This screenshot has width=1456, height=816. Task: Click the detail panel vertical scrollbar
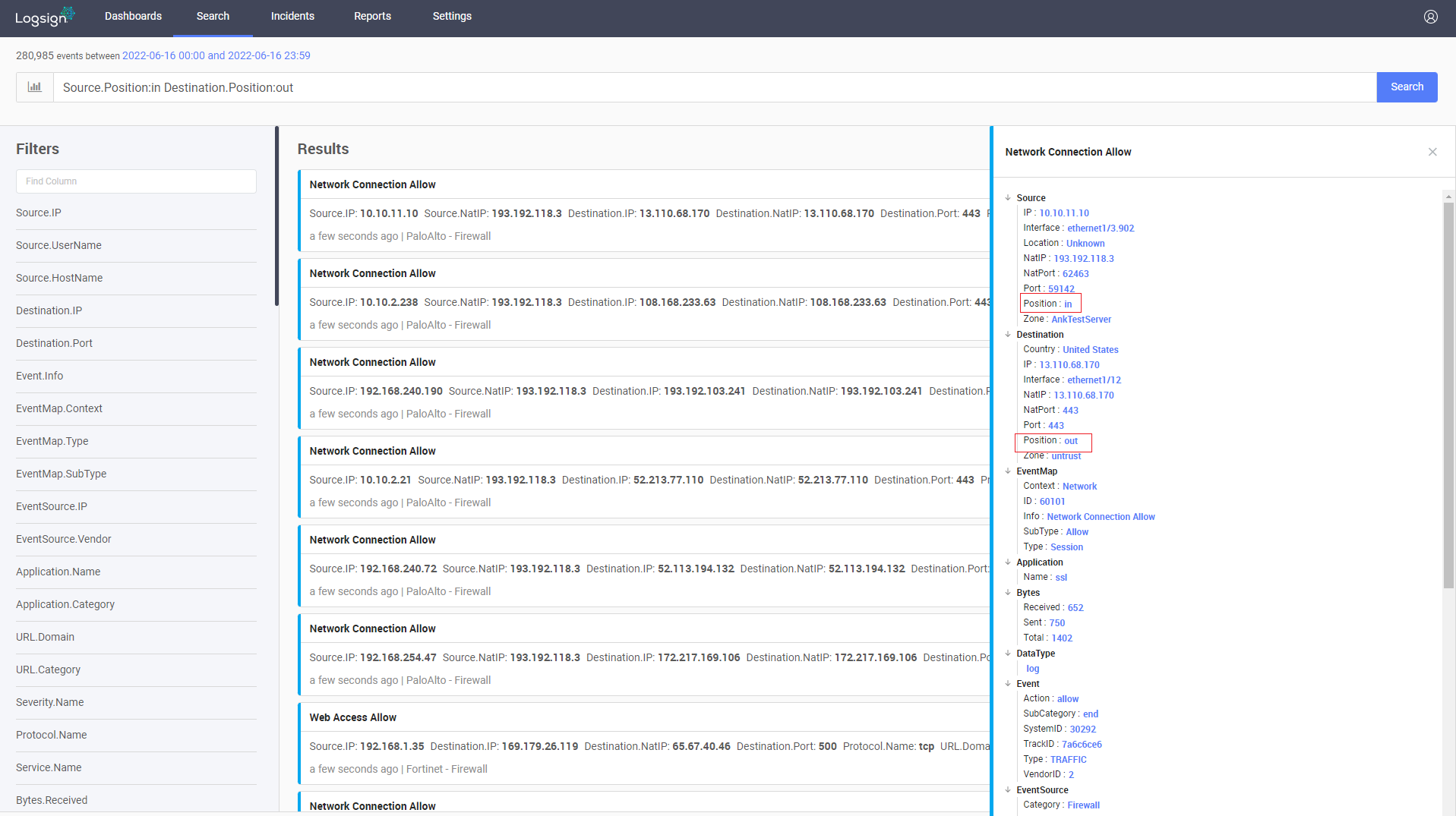pyautogui.click(x=1448, y=395)
